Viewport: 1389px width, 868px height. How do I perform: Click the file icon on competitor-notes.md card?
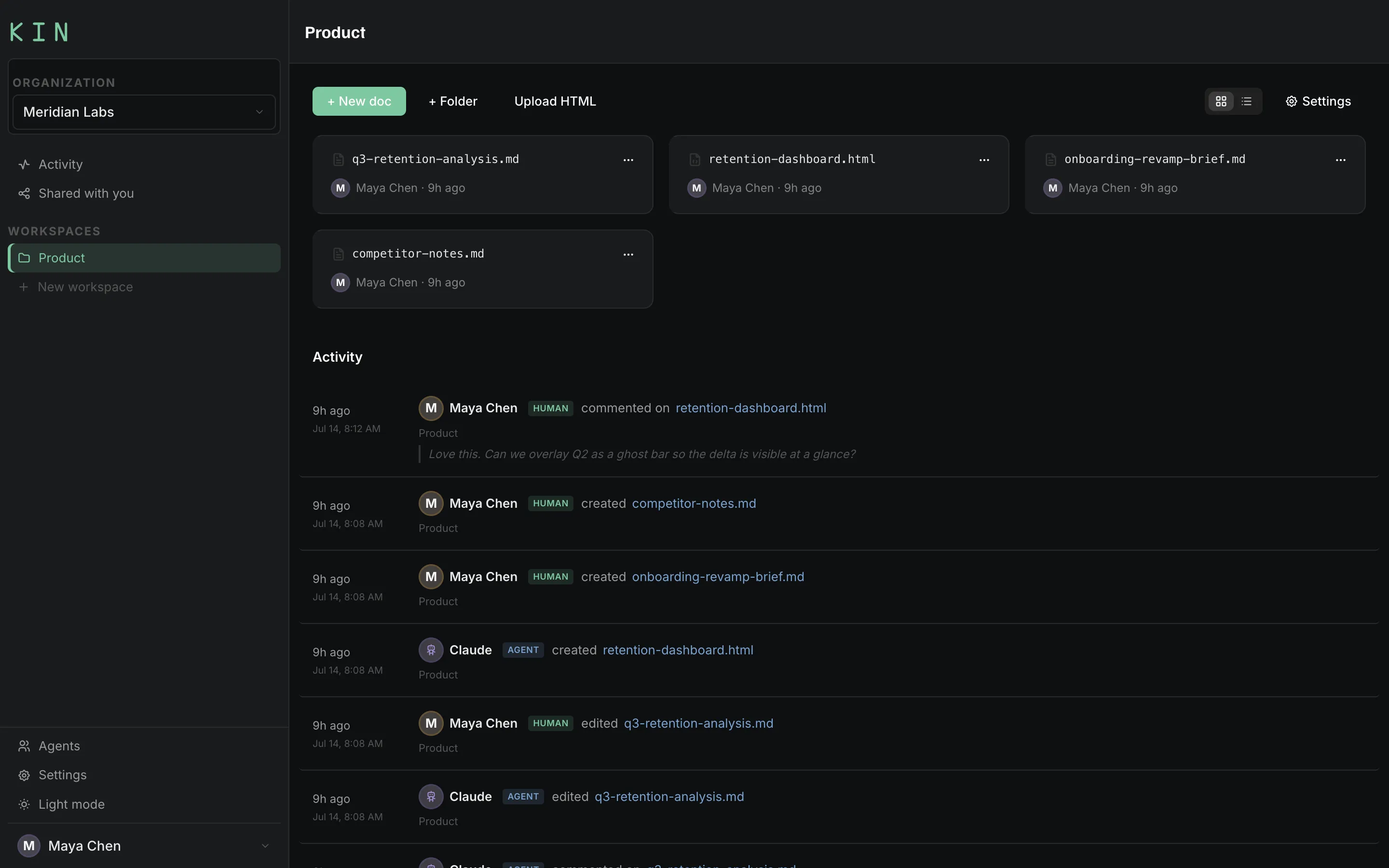(x=339, y=254)
